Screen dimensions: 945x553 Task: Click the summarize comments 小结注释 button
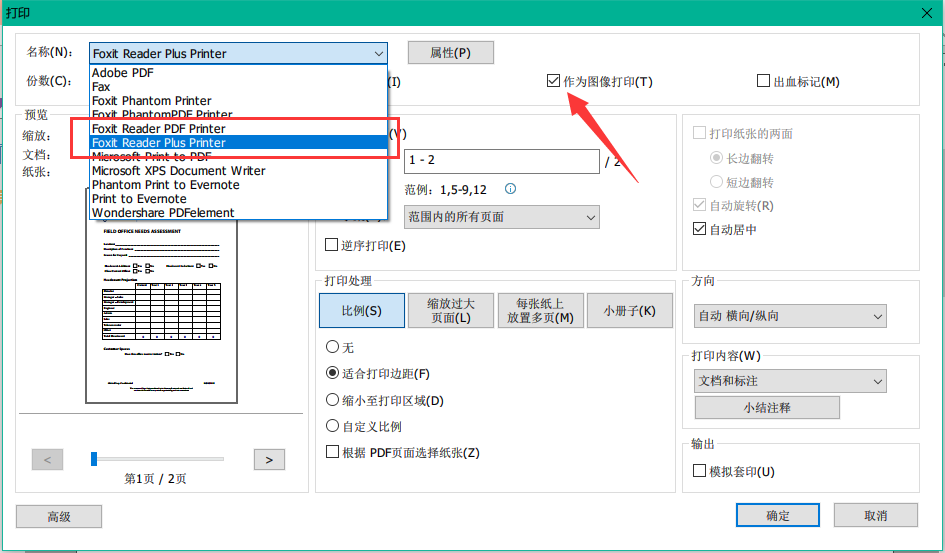click(767, 407)
